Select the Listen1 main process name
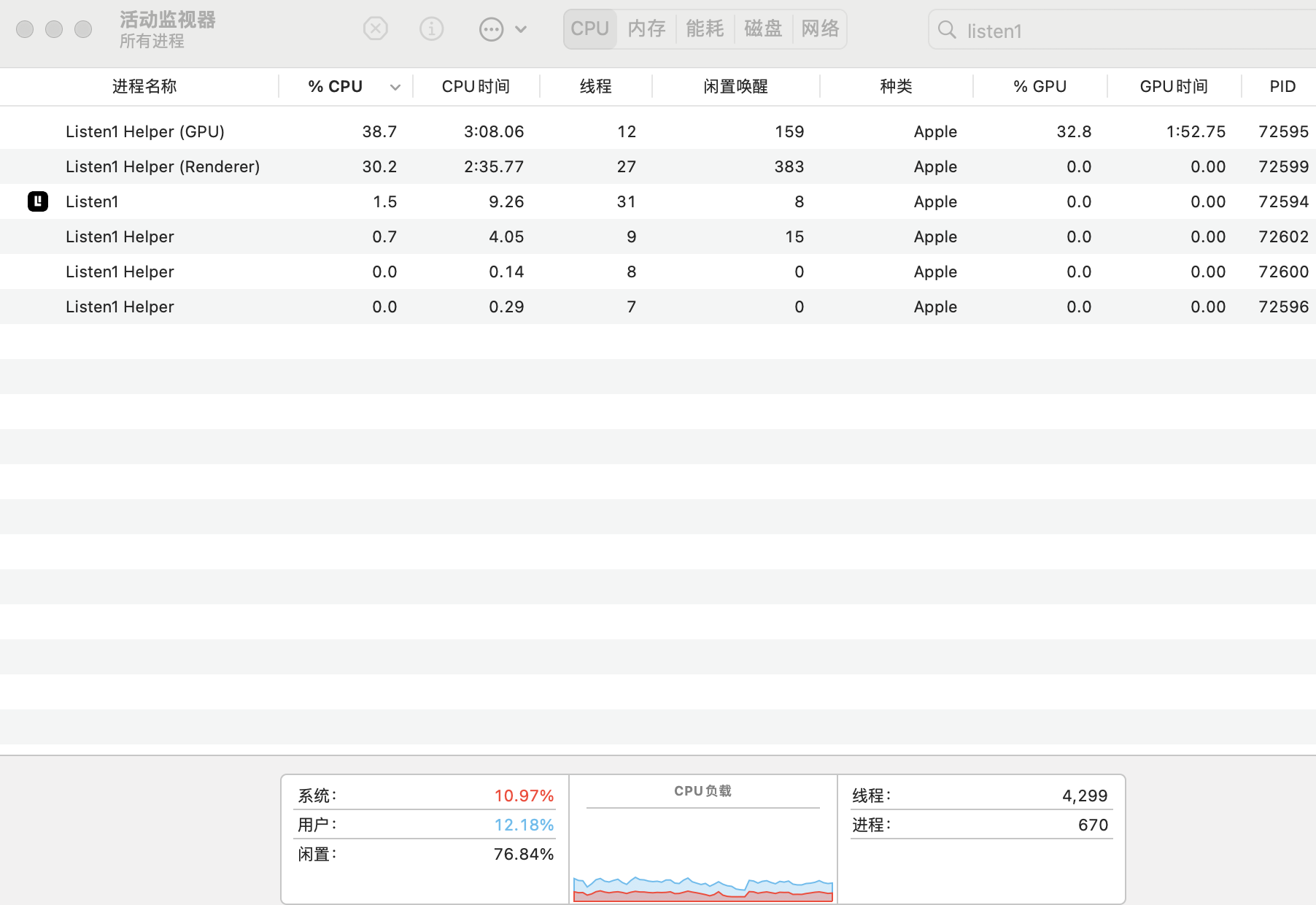 pyautogui.click(x=92, y=201)
